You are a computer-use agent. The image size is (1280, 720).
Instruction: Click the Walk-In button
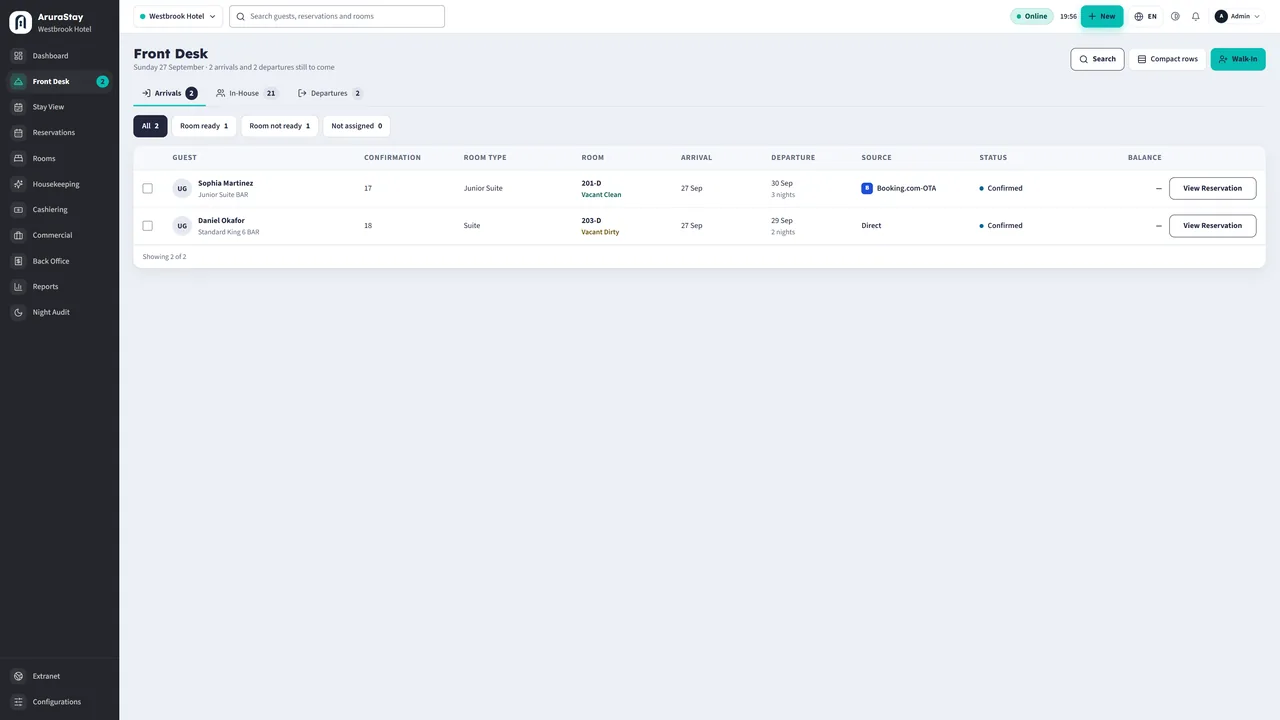pos(1238,59)
